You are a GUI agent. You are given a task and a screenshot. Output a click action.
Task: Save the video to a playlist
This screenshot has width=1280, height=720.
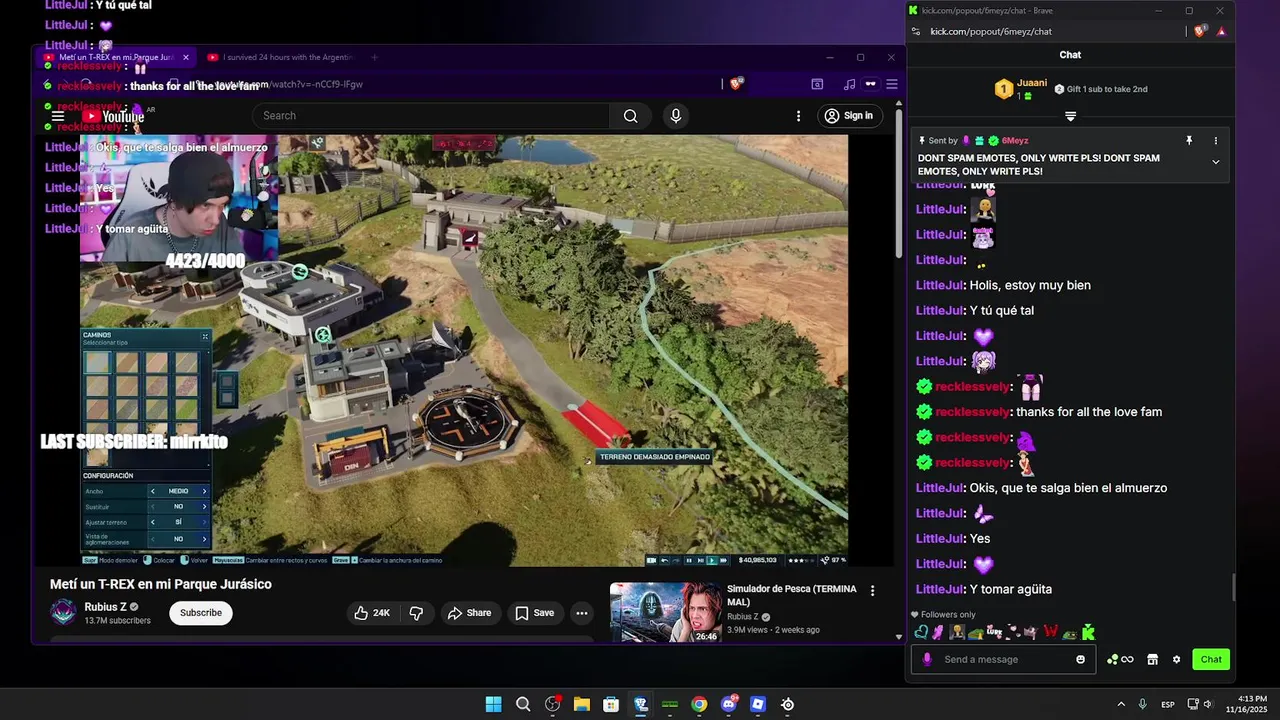pyautogui.click(x=534, y=613)
